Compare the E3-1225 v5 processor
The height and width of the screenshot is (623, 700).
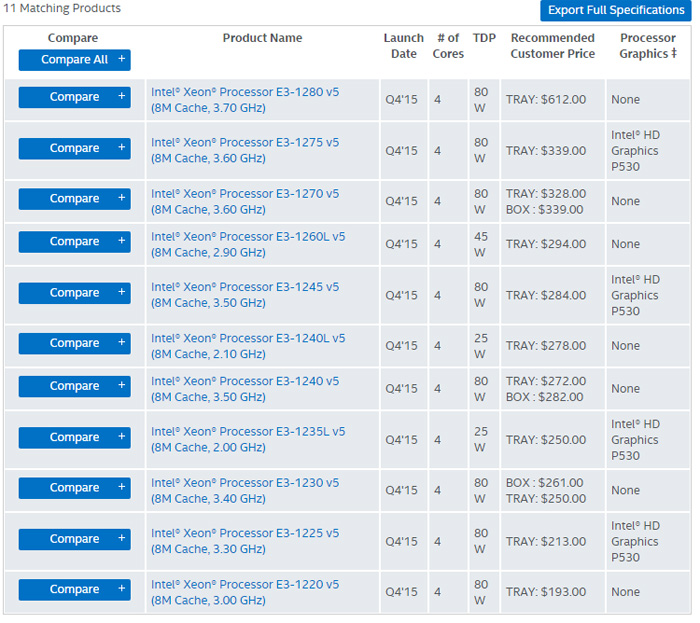click(x=75, y=539)
